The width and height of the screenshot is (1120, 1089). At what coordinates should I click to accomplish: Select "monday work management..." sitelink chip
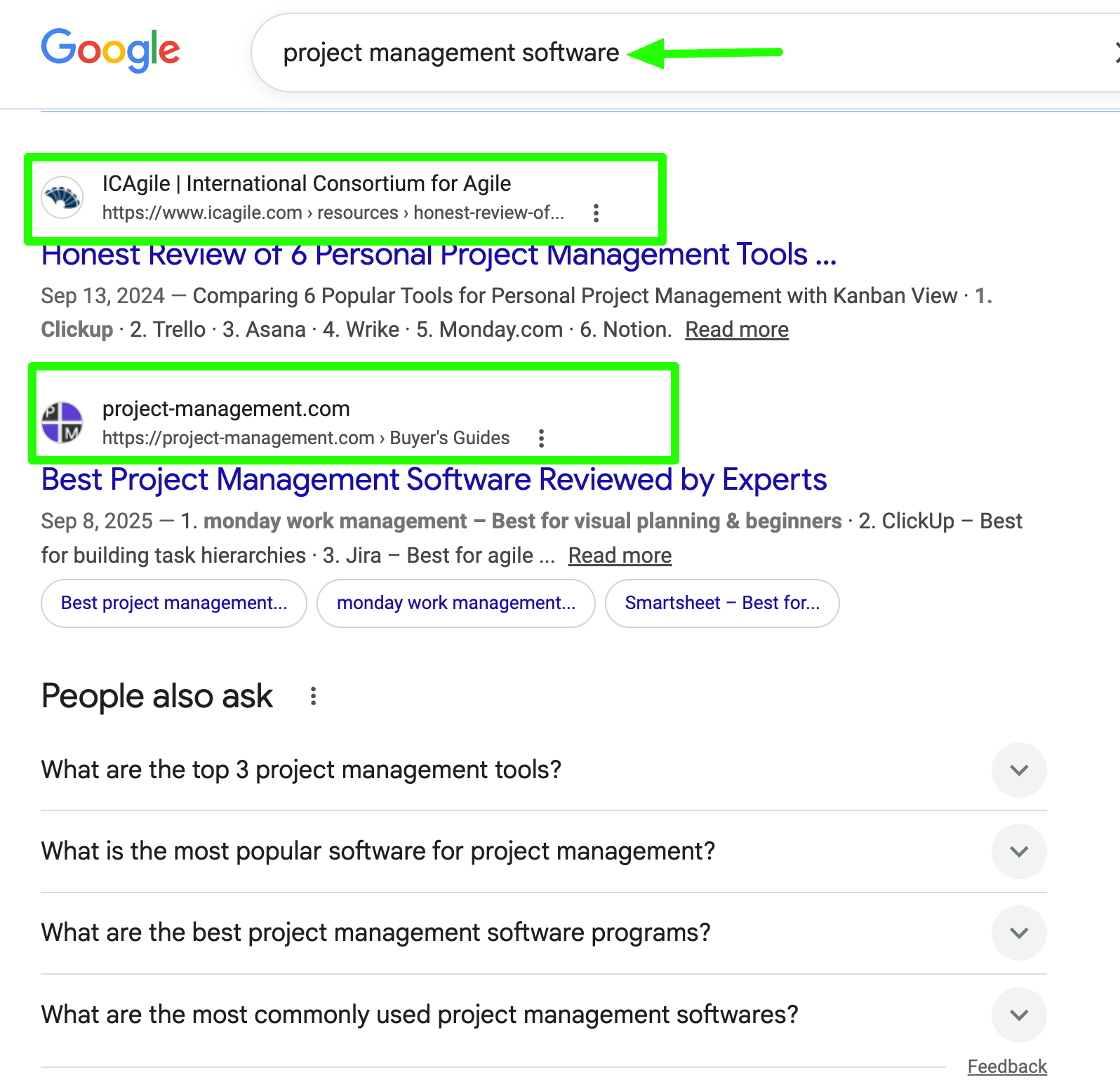click(x=456, y=603)
